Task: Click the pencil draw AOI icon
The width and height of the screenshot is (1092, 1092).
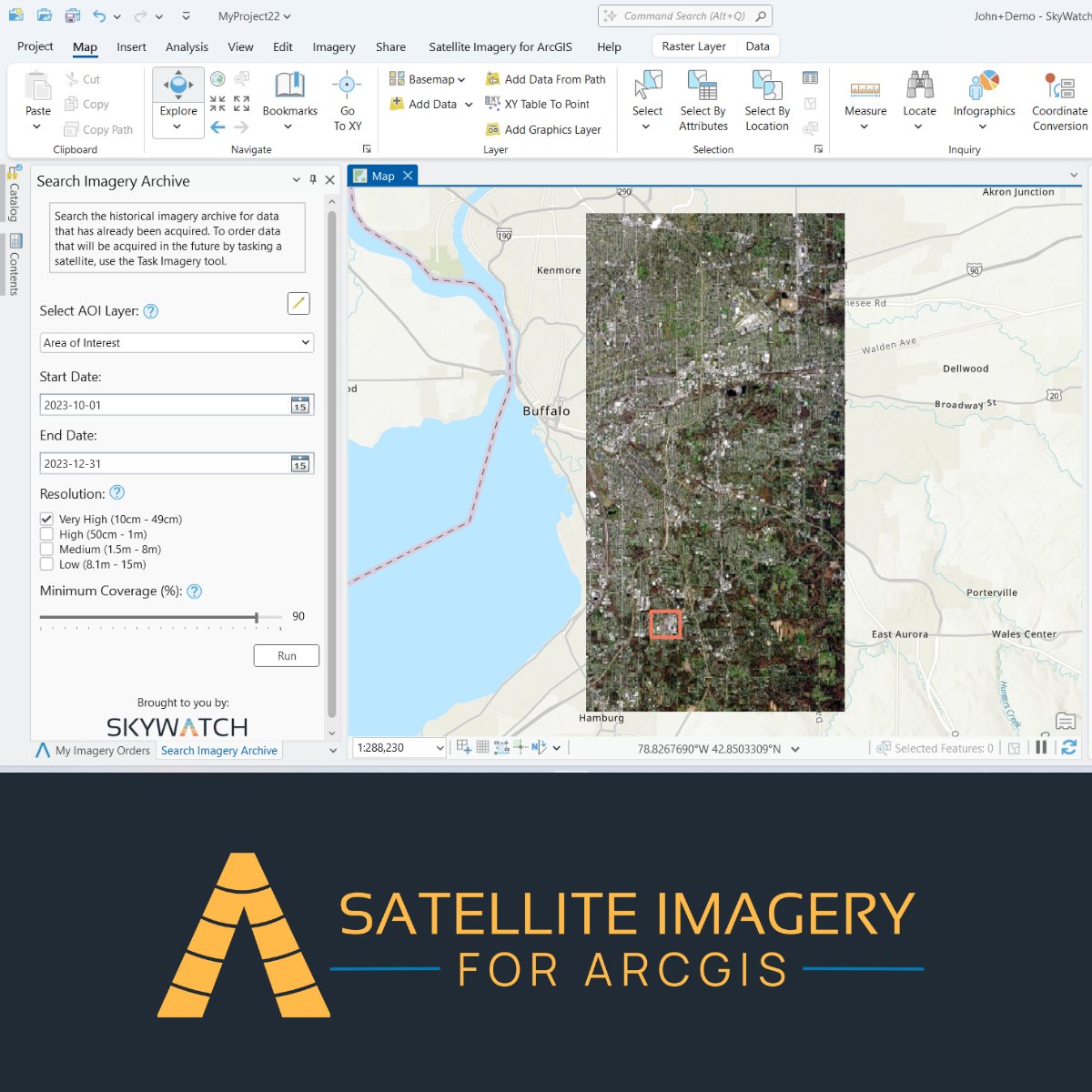Action: 298,303
